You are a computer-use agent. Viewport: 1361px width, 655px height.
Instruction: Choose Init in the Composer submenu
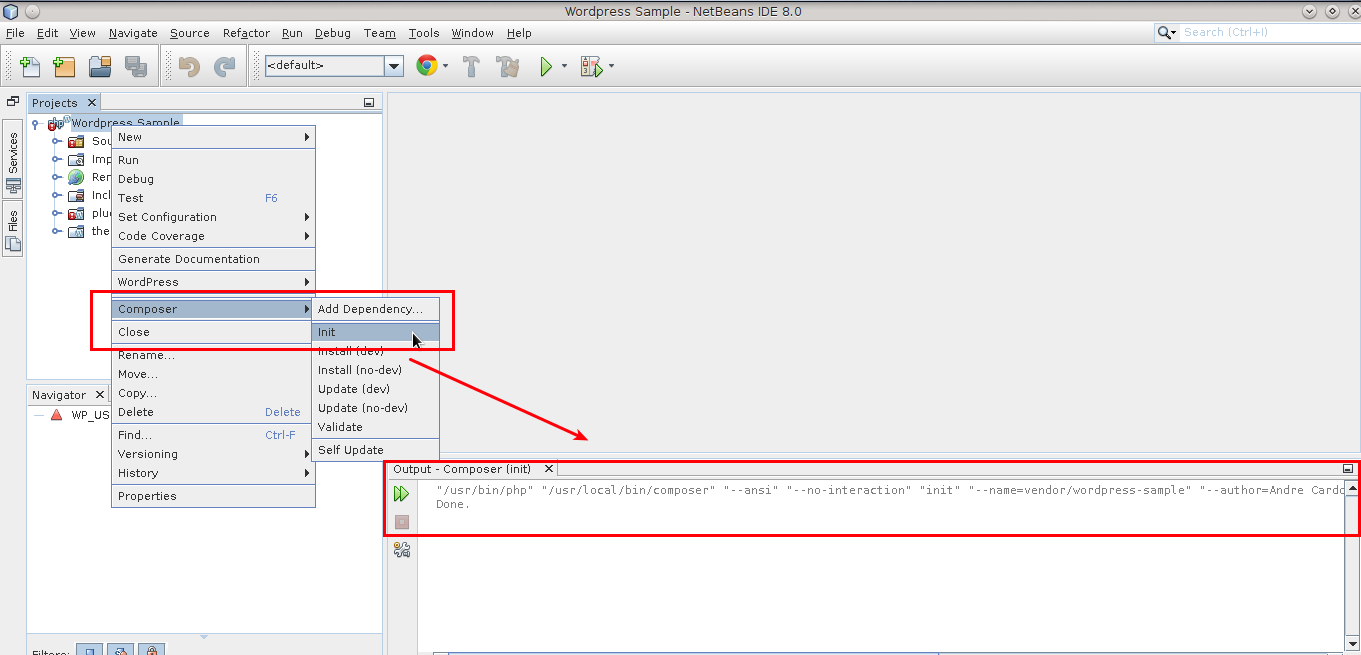pos(375,332)
